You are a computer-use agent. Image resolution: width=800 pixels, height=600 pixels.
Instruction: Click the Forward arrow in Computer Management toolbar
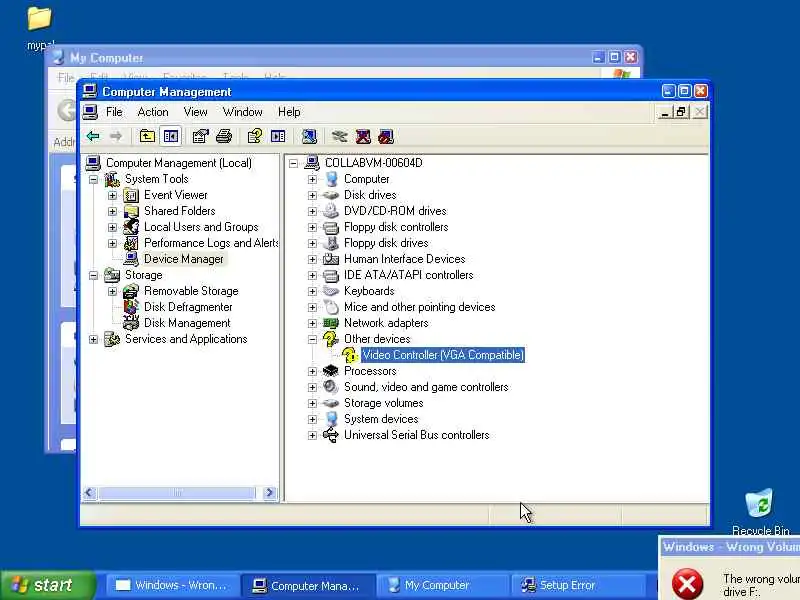point(116,136)
